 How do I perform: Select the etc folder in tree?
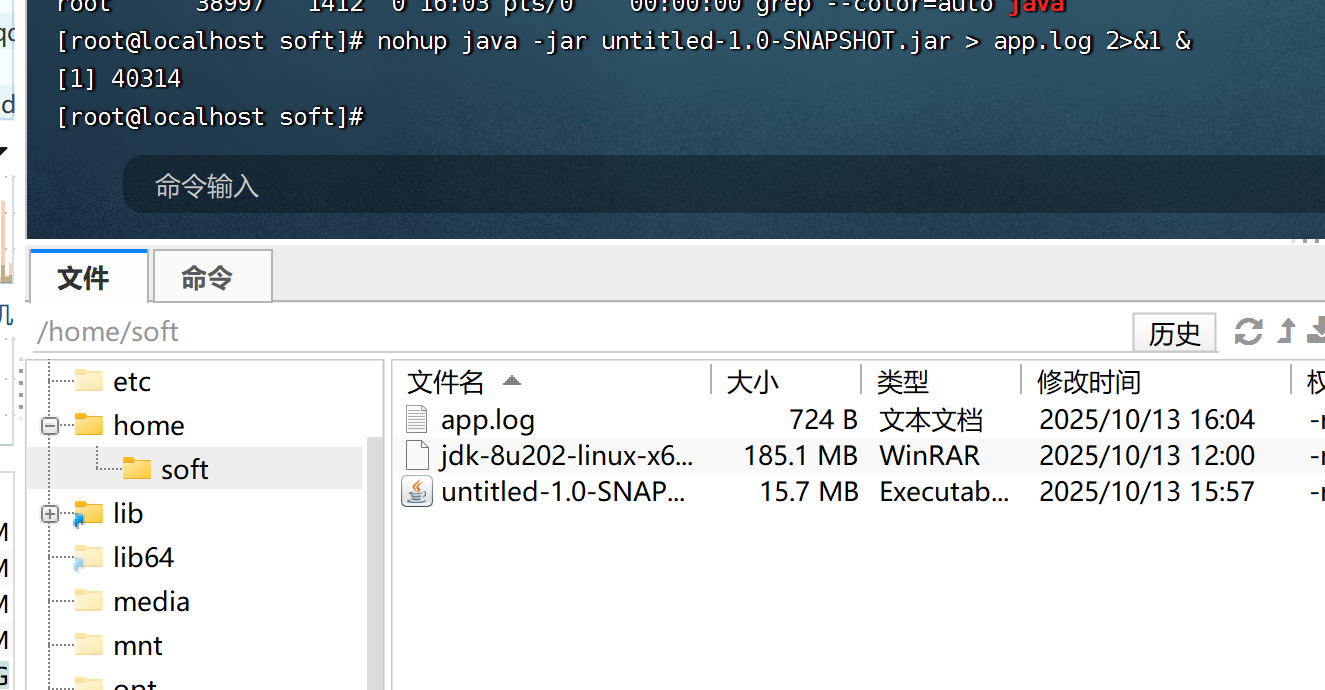point(132,382)
